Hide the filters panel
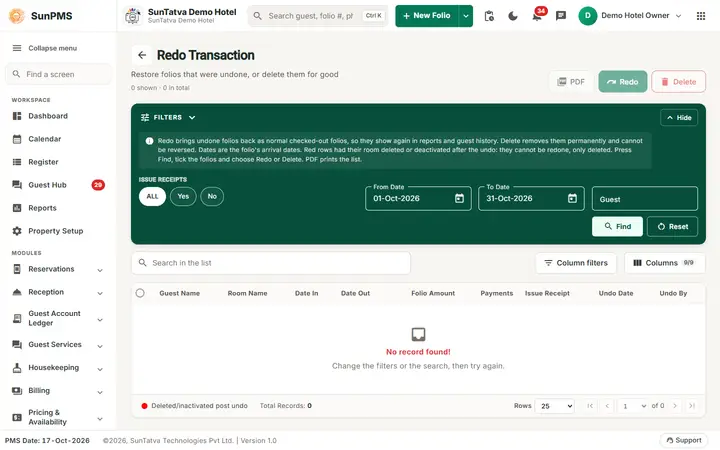 [679, 118]
